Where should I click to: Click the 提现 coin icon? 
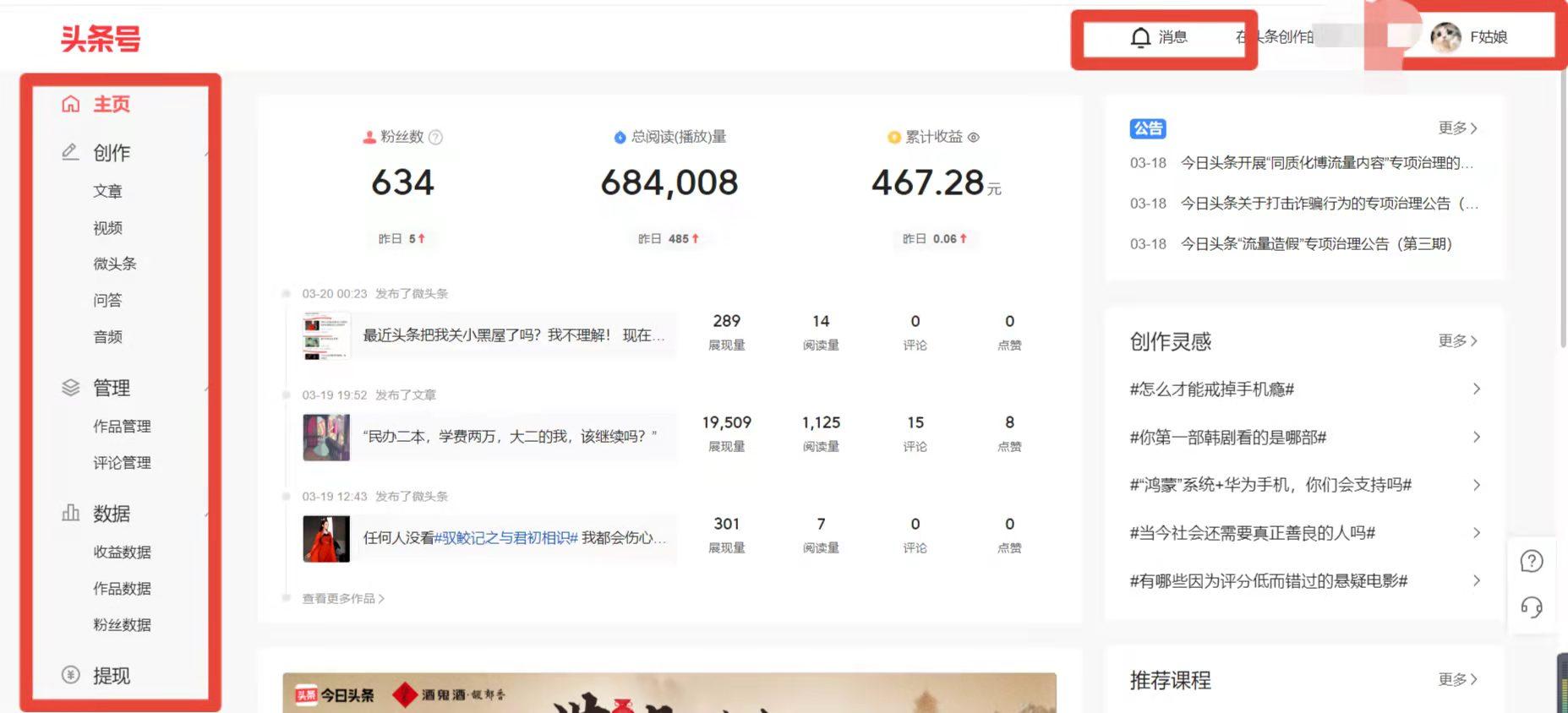(x=70, y=675)
